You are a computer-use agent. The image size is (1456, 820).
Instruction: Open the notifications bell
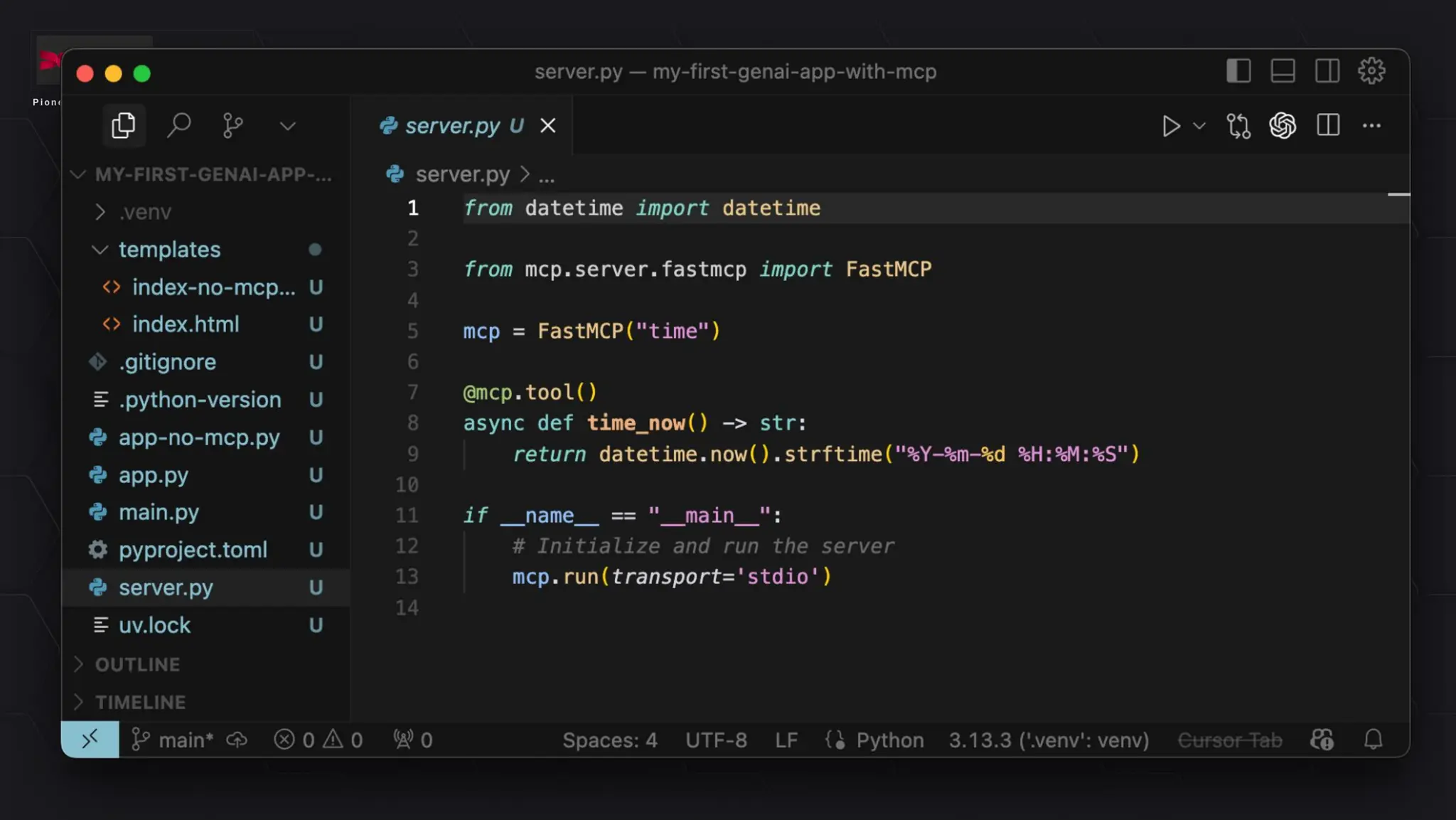pos(1373,740)
